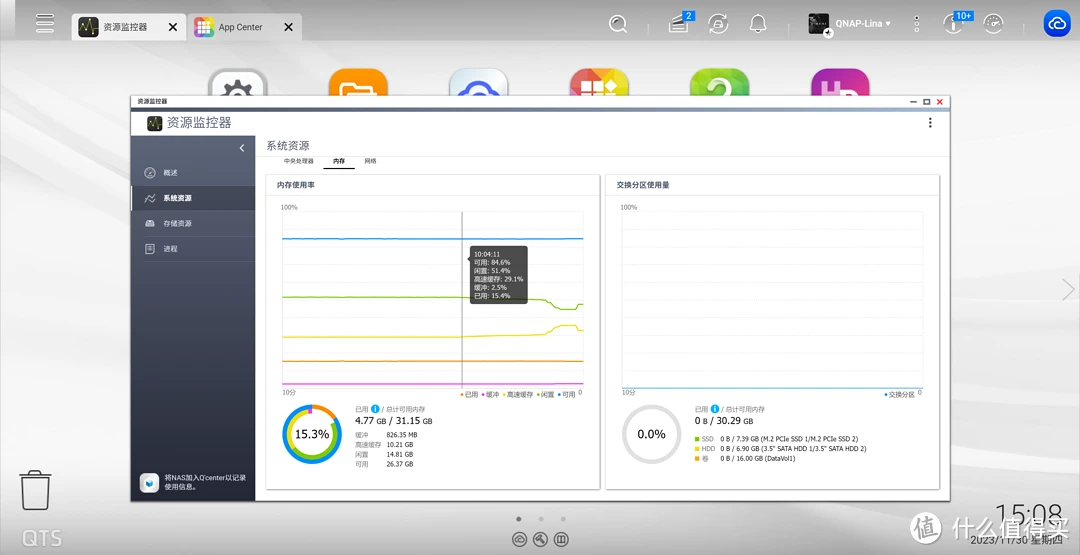Viewport: 1080px width, 555px height.
Task: Click the yellow HDD swap legend swatch
Action: (x=697, y=448)
